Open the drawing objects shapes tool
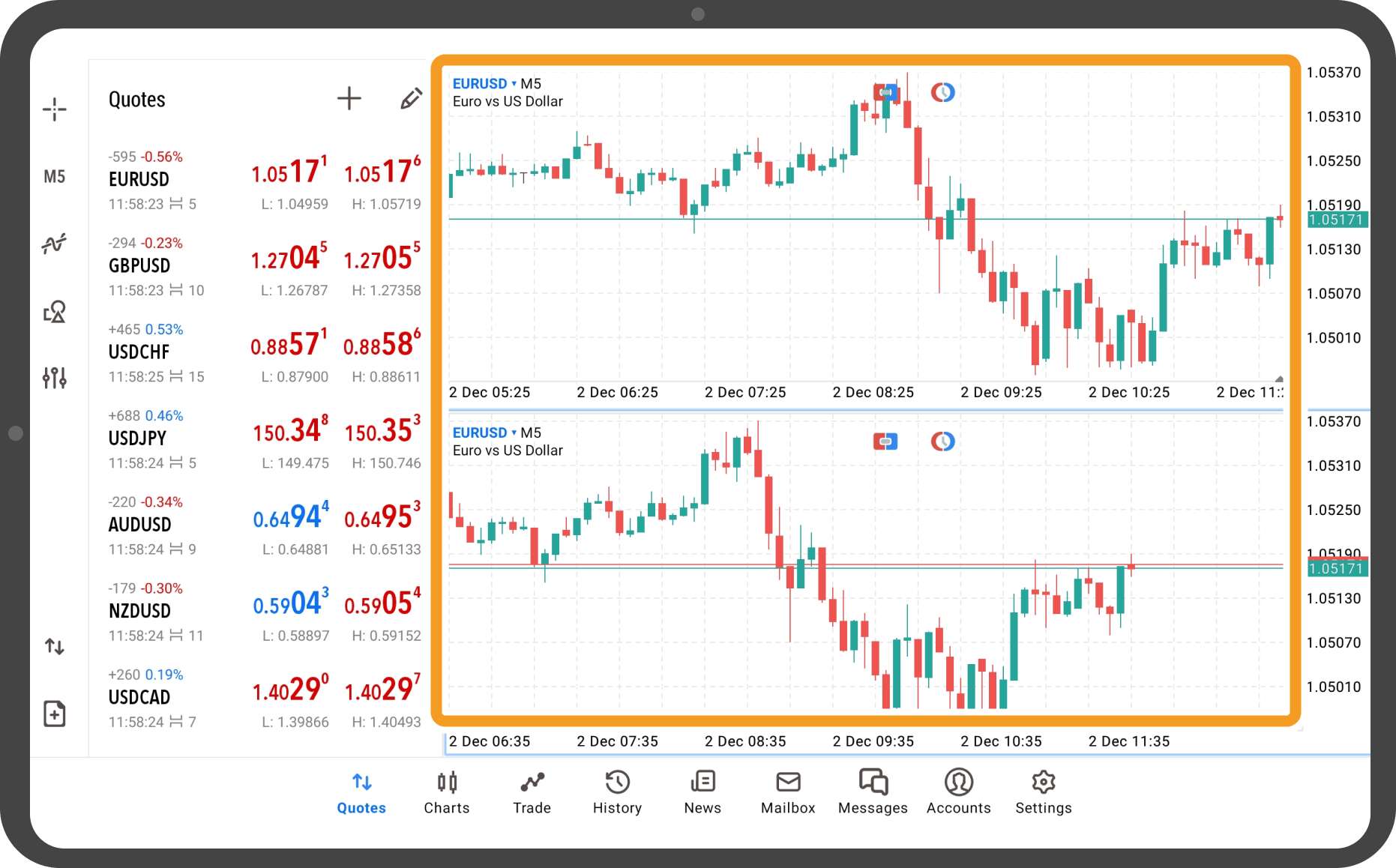This screenshot has width=1396, height=868. click(x=54, y=311)
